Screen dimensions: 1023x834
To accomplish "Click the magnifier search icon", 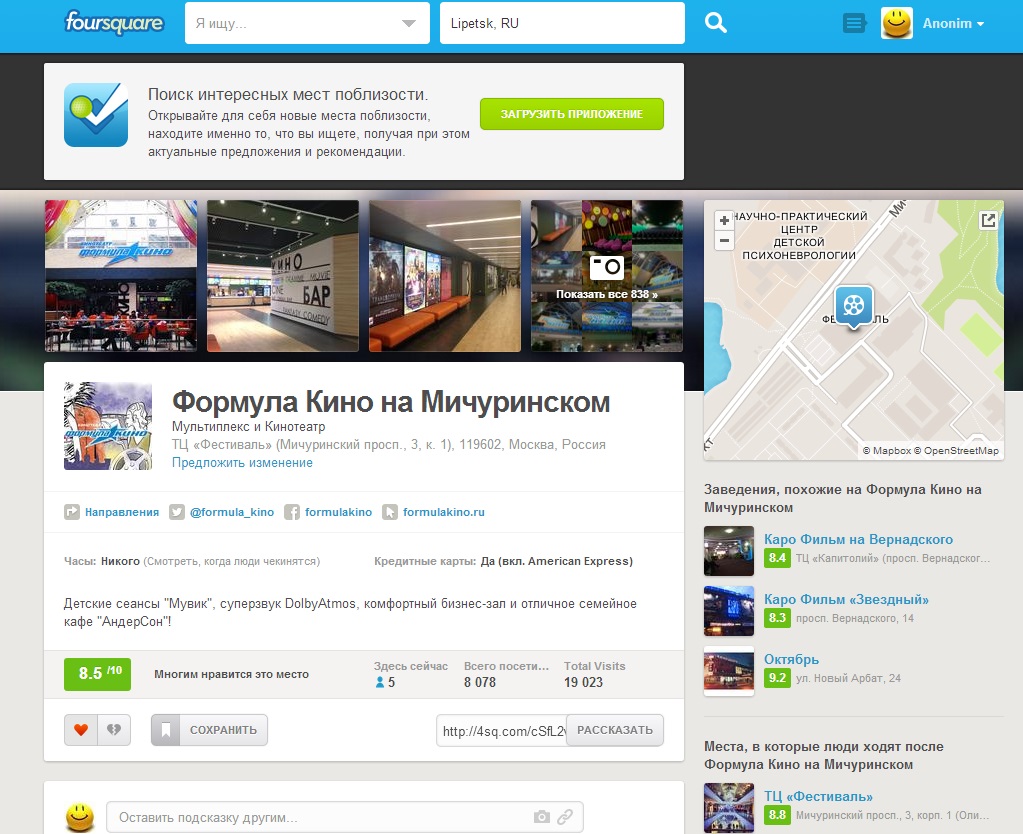I will (x=716, y=23).
